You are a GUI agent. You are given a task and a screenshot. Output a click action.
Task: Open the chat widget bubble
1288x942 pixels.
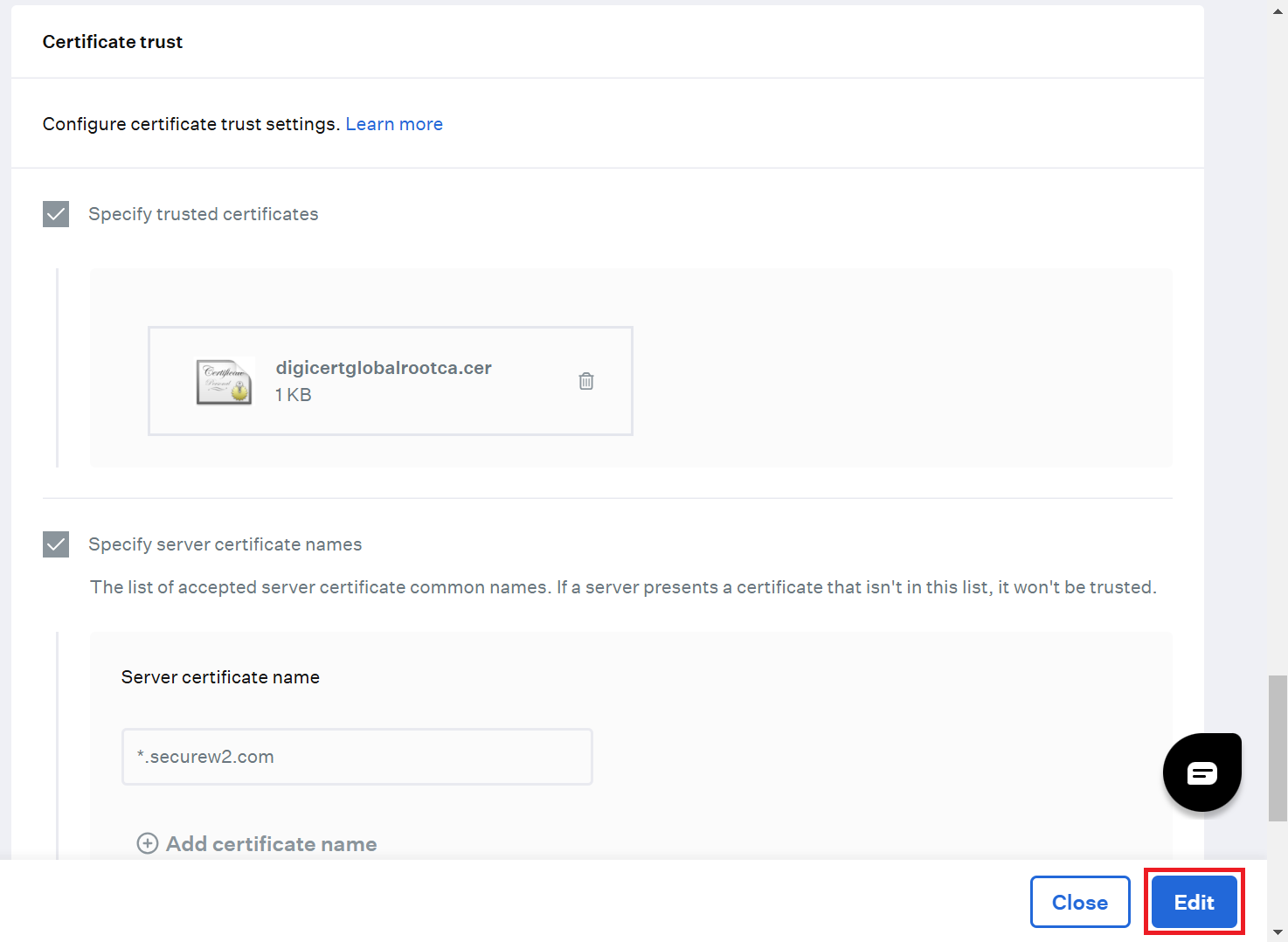tap(1202, 772)
